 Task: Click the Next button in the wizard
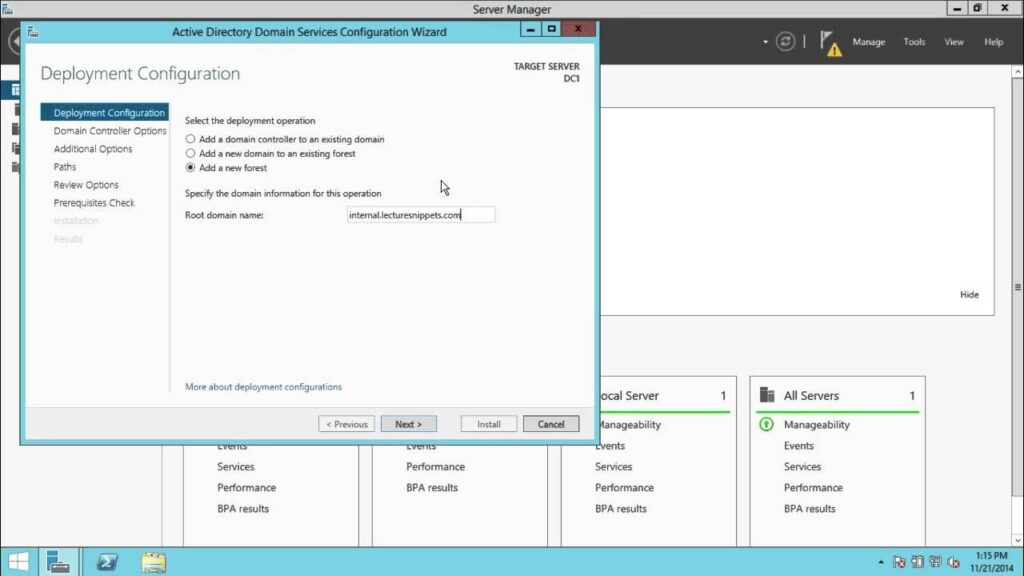click(x=409, y=423)
